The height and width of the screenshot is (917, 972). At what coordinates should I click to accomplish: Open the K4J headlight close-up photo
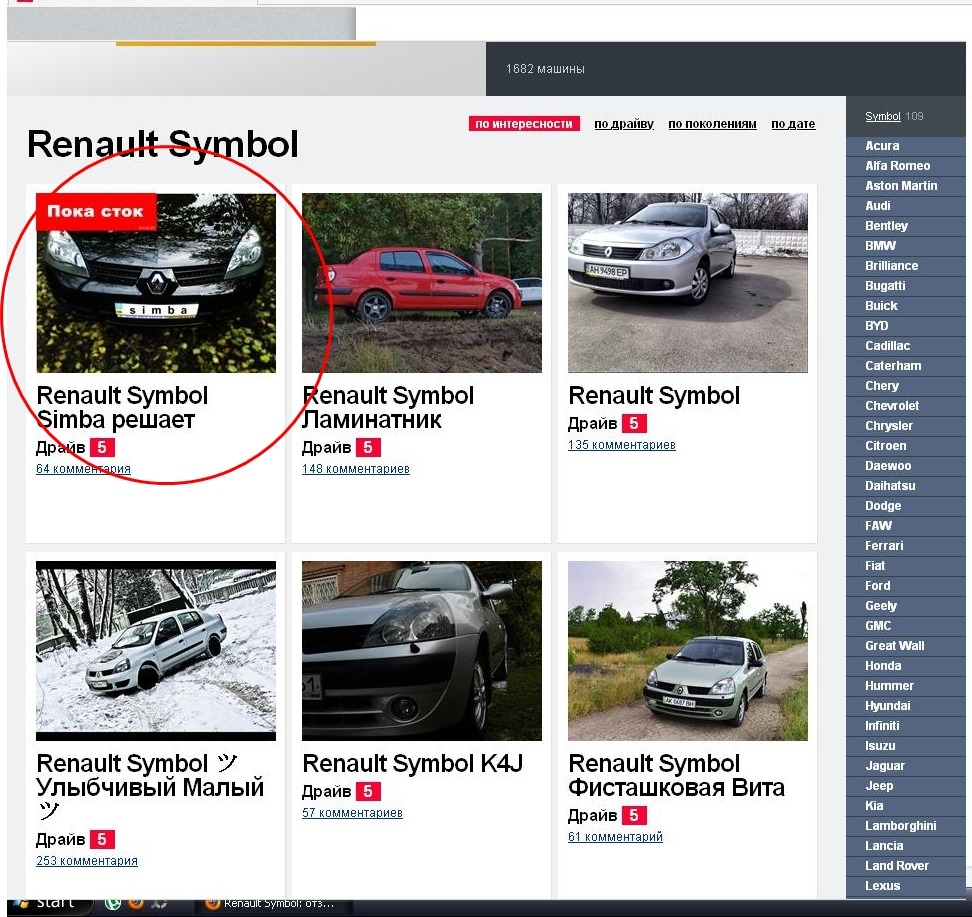click(422, 650)
